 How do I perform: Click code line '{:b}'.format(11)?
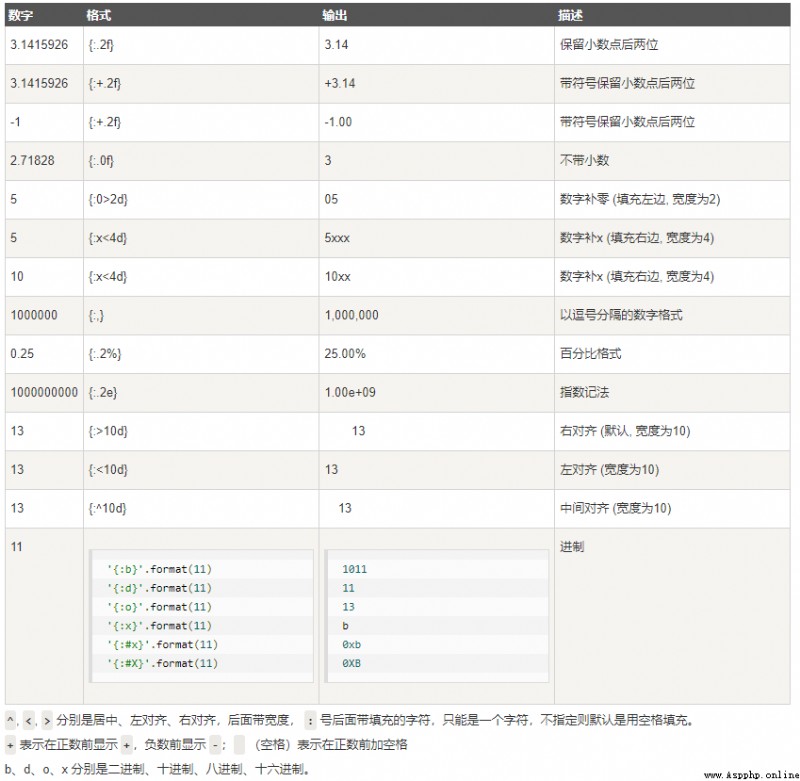159,569
